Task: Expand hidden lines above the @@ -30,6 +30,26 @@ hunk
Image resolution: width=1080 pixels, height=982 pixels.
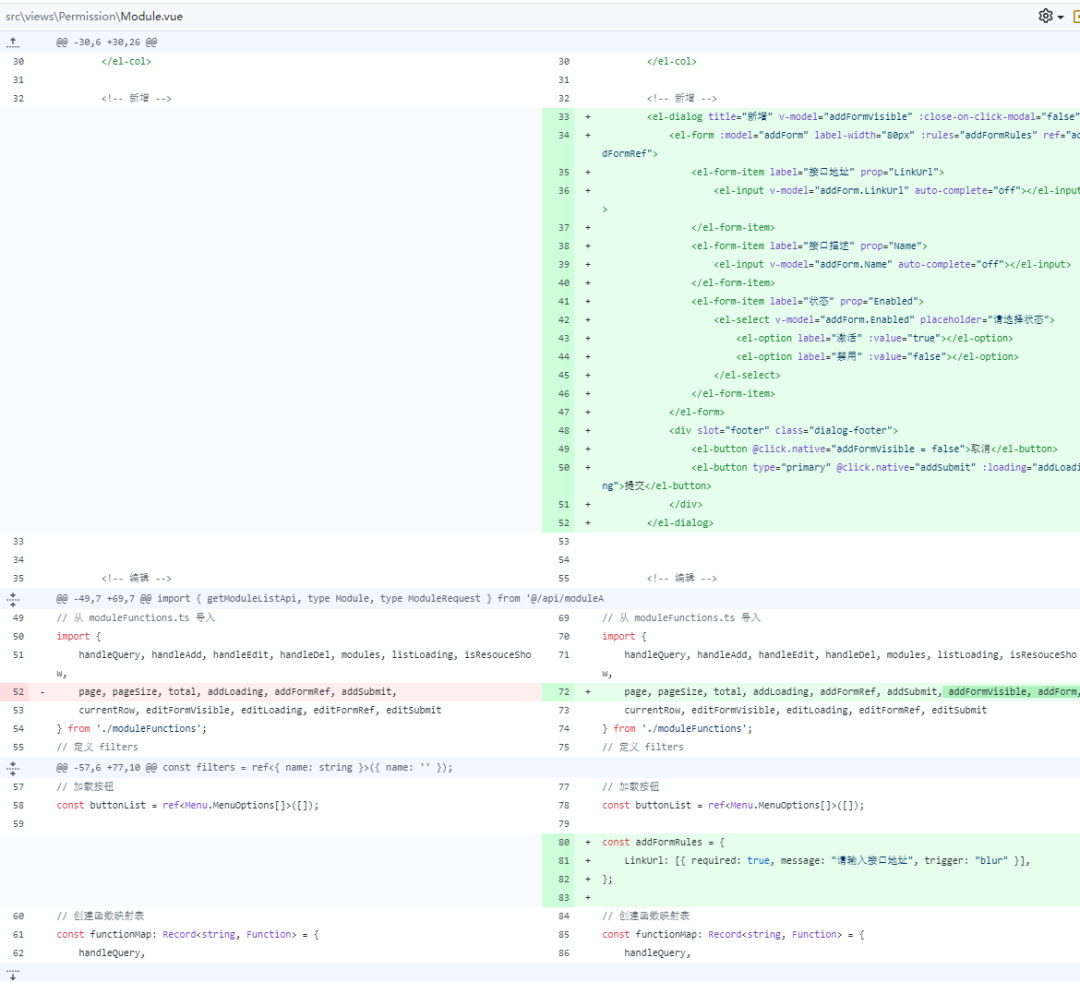Action: (x=13, y=42)
